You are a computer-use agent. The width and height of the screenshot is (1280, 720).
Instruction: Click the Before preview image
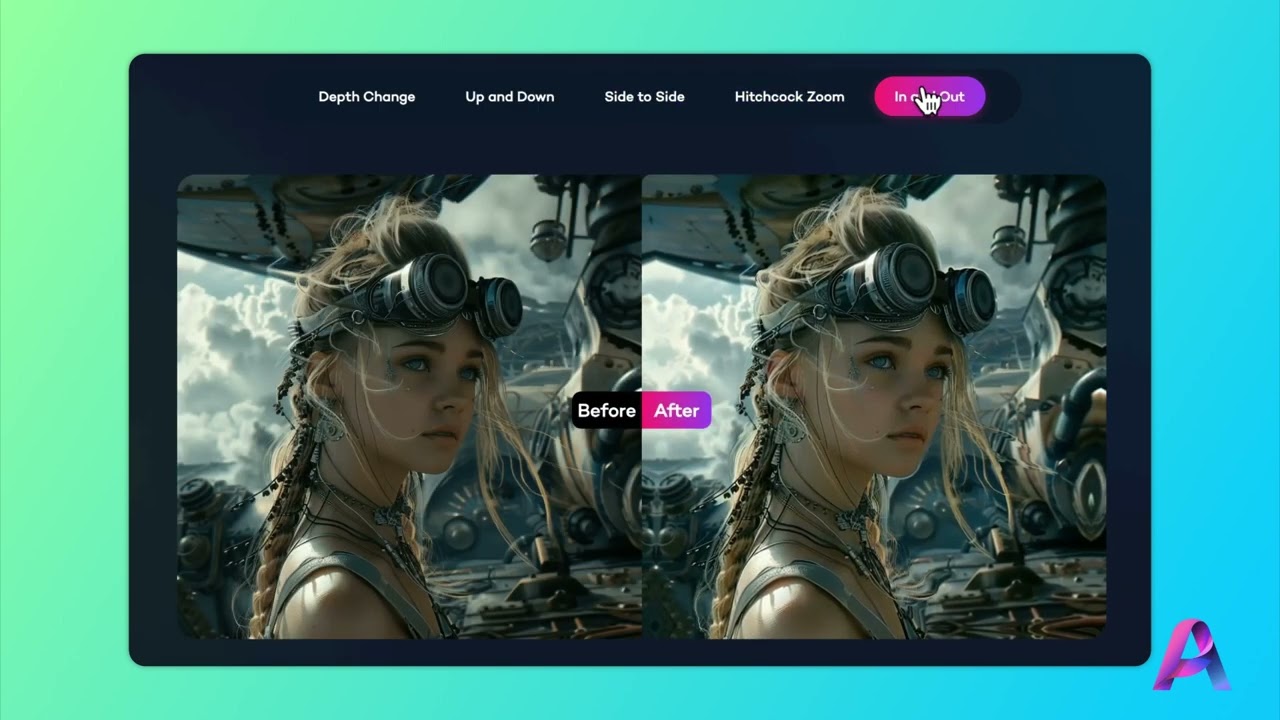[x=409, y=406]
